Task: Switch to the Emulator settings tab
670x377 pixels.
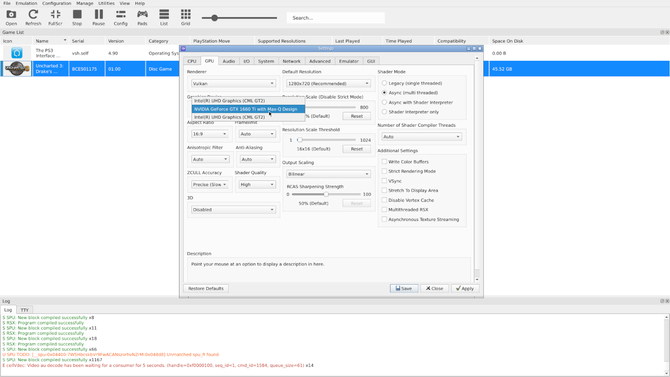Action: pos(349,61)
